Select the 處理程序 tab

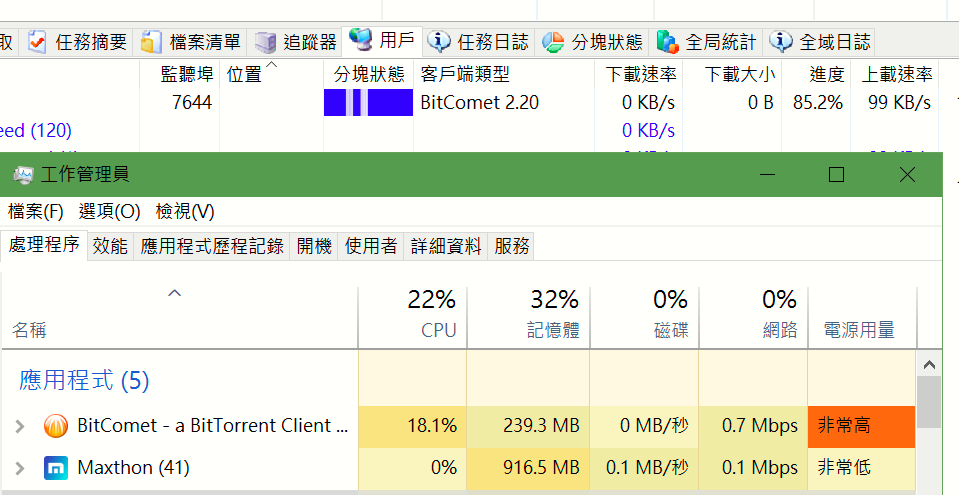tap(44, 245)
